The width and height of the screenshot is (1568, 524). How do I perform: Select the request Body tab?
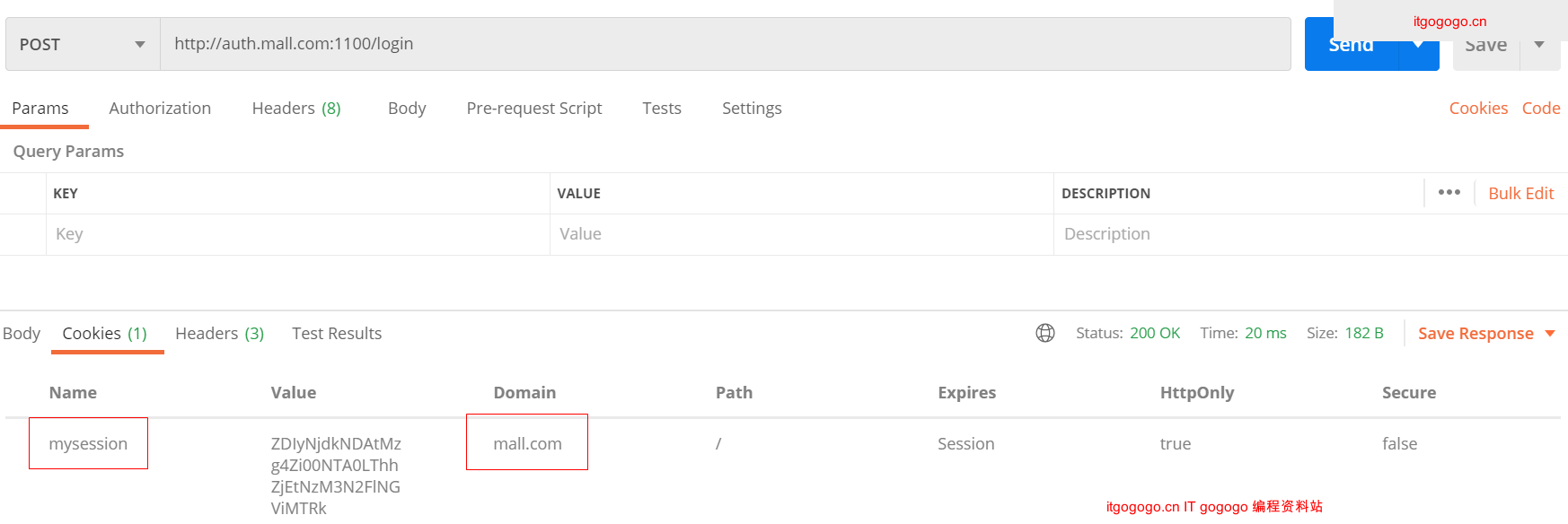tap(406, 108)
